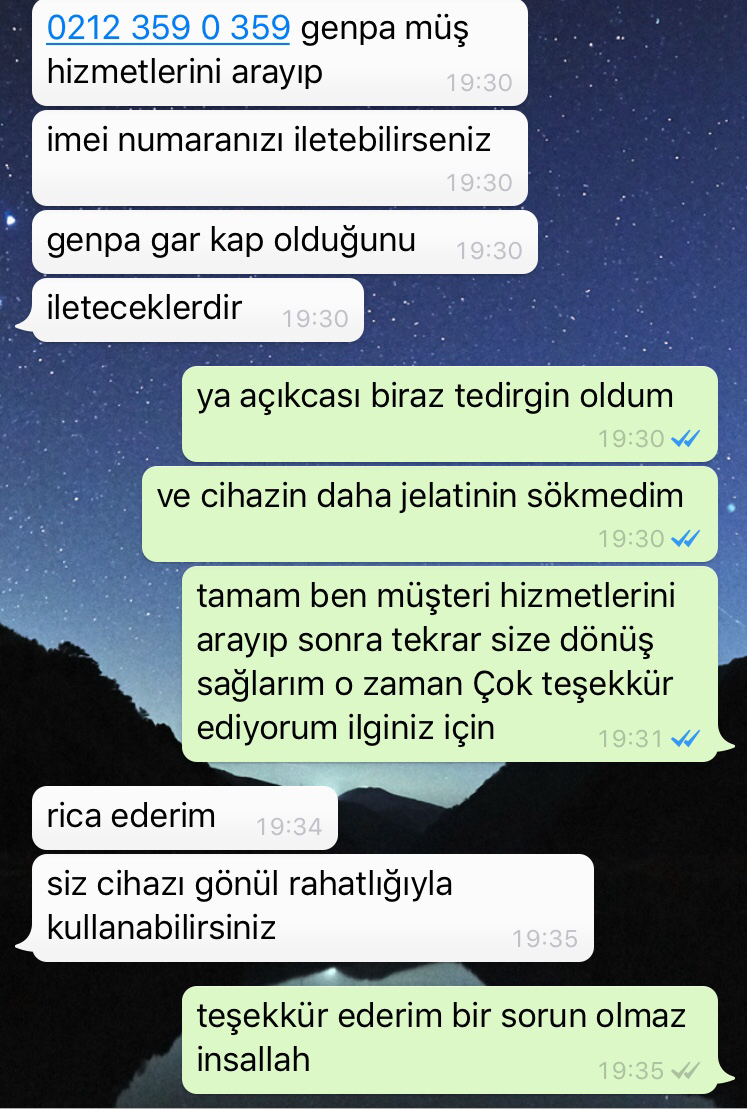Viewport: 747px width, 1109px height.
Task: Tap the blue read ticks next to 19:31
Action: pyautogui.click(x=685, y=739)
